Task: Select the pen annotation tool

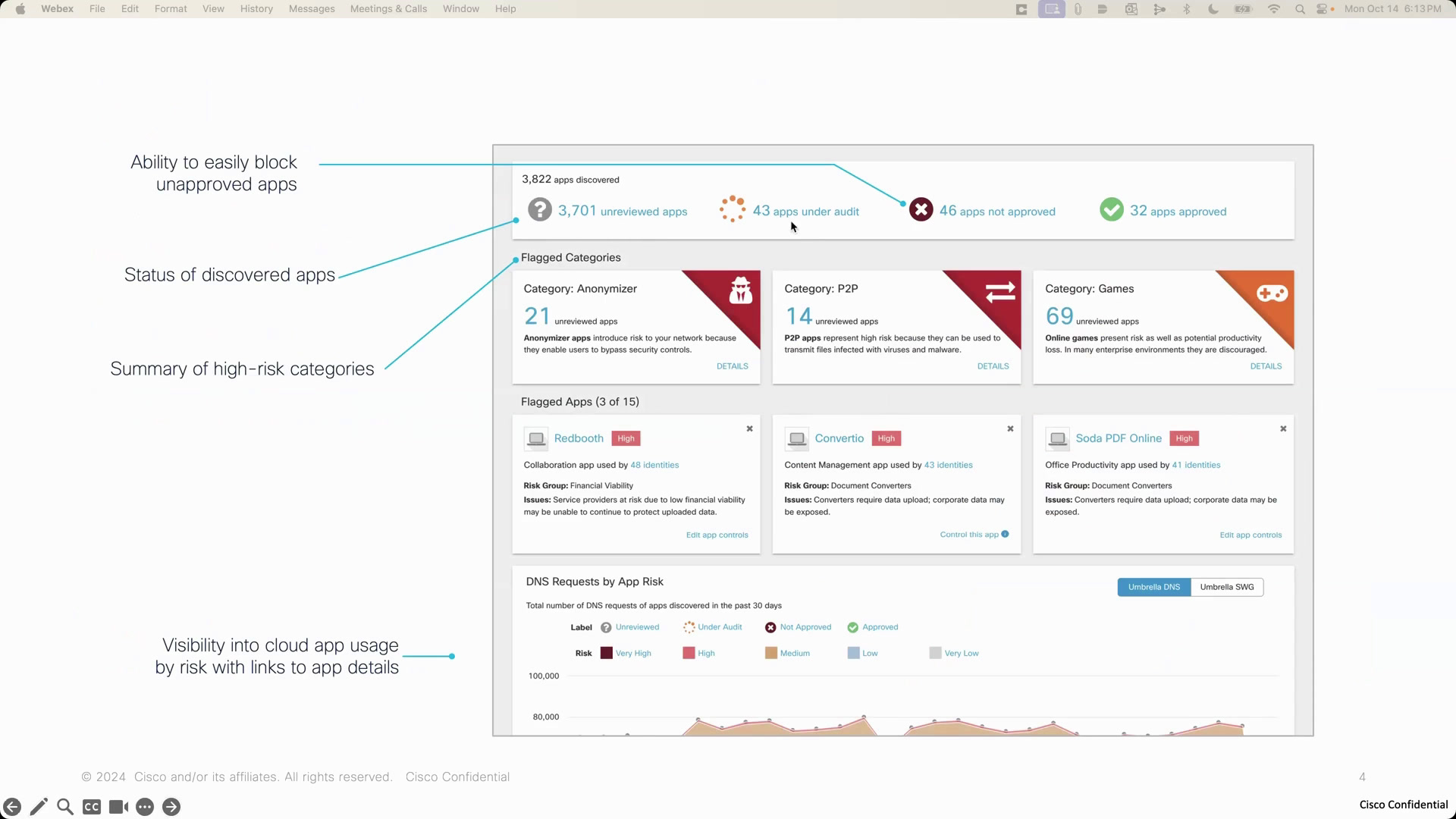Action: click(39, 807)
